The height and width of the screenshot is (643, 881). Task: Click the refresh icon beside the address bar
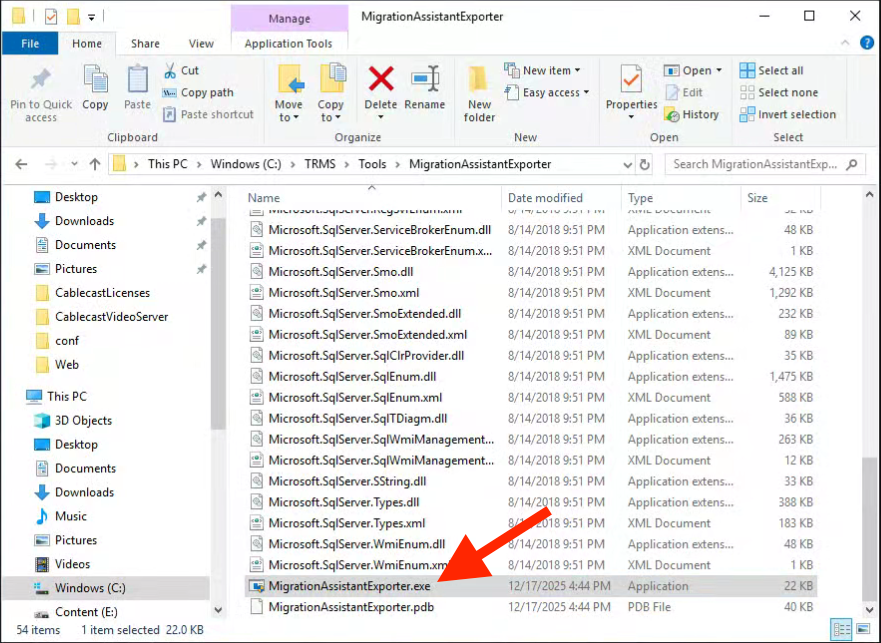[645, 164]
